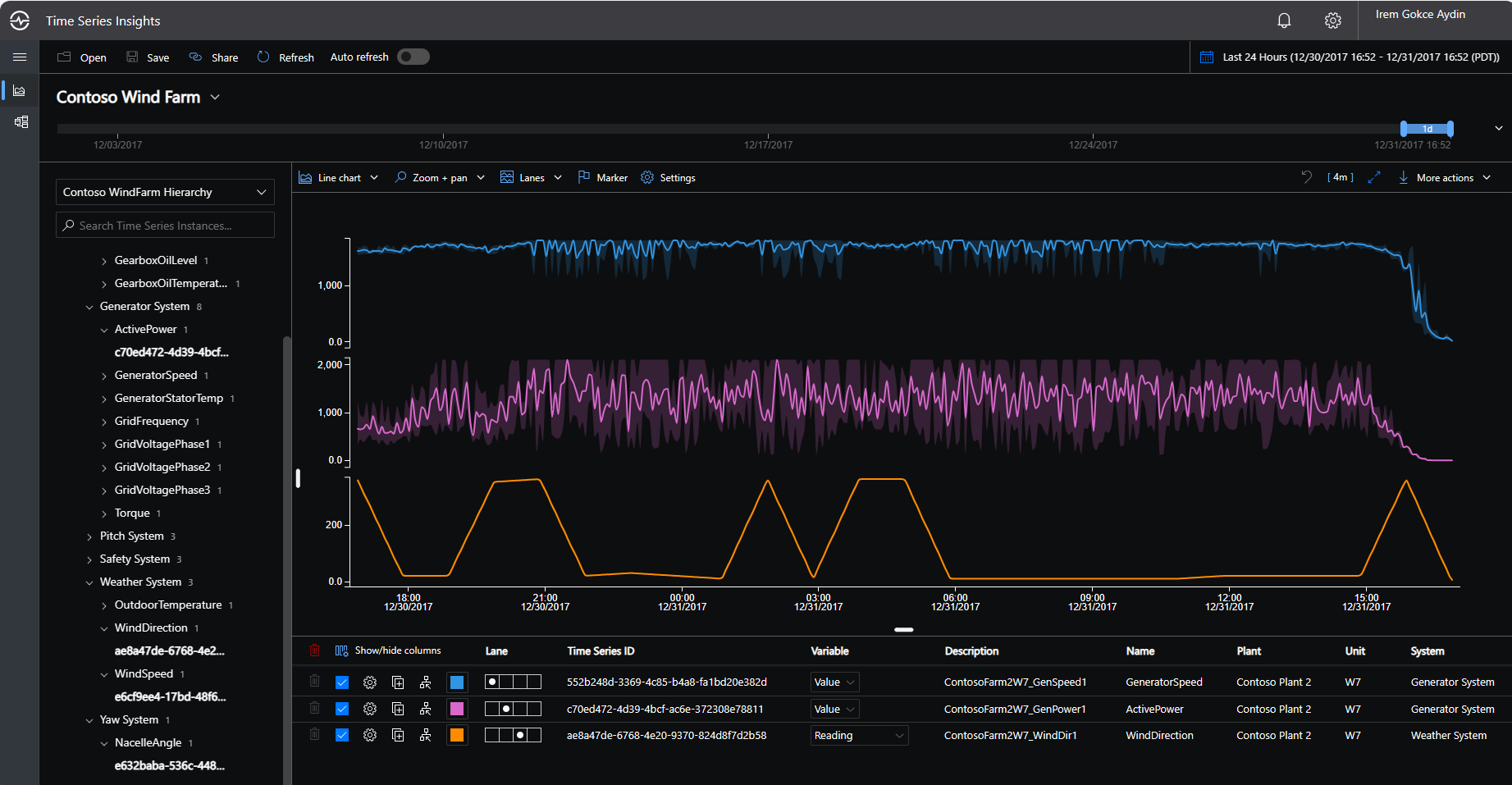
Task: Select the c70ed472-4d39-4bcf instance
Action: (x=171, y=352)
